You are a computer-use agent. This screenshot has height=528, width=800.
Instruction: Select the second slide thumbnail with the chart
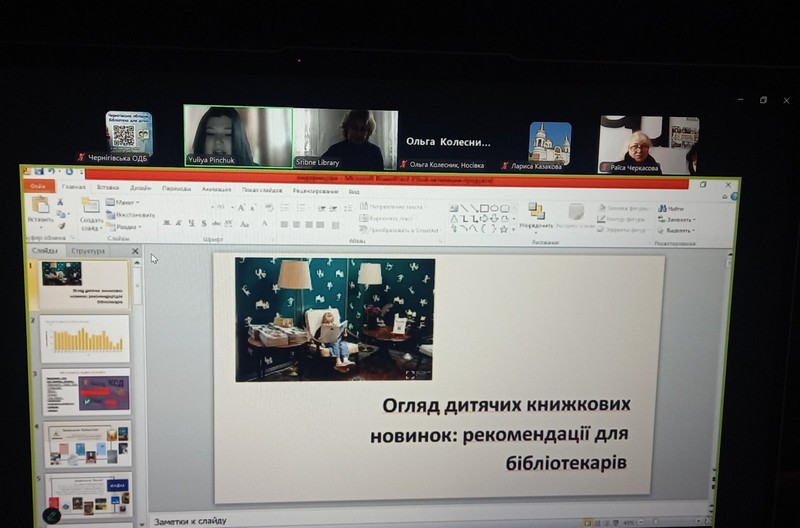(86, 339)
